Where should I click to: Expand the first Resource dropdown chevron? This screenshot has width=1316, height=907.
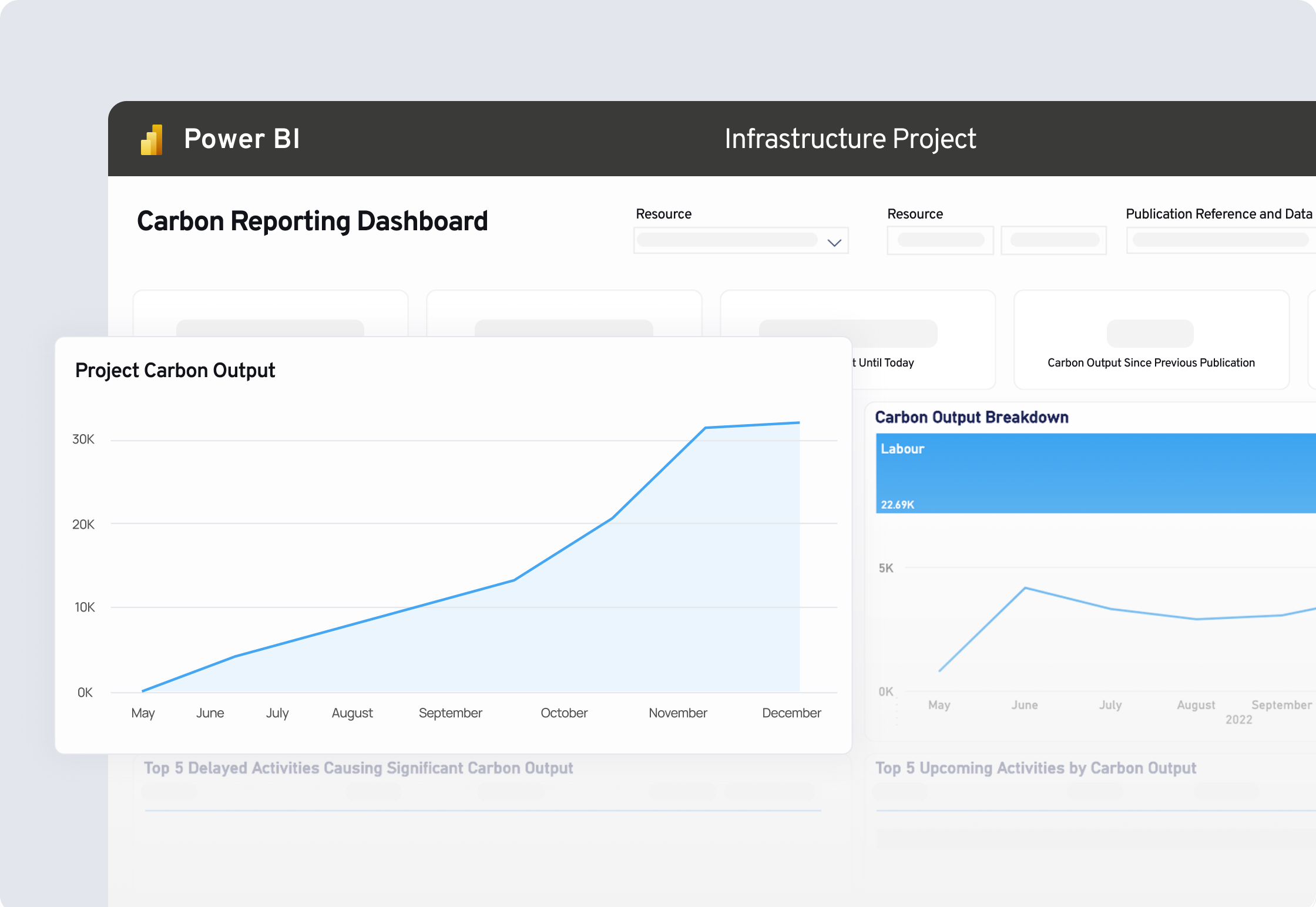[x=834, y=242]
